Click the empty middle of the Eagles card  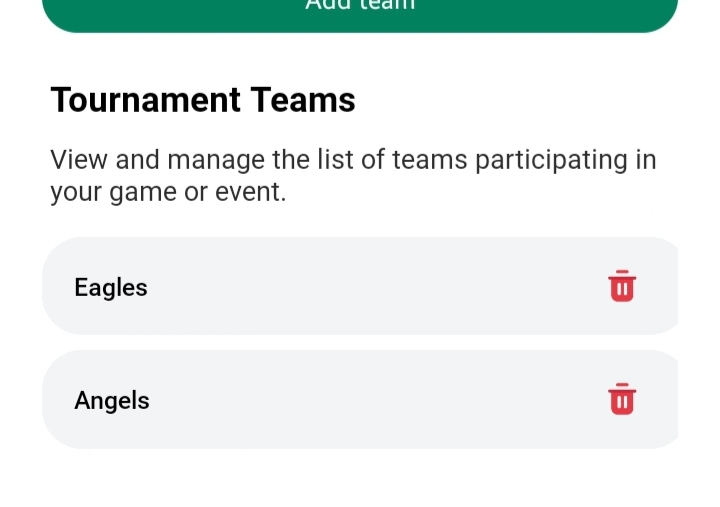click(x=370, y=287)
